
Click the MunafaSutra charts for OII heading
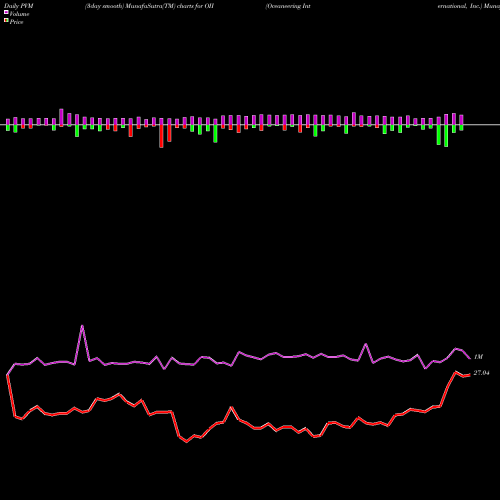[149, 6]
